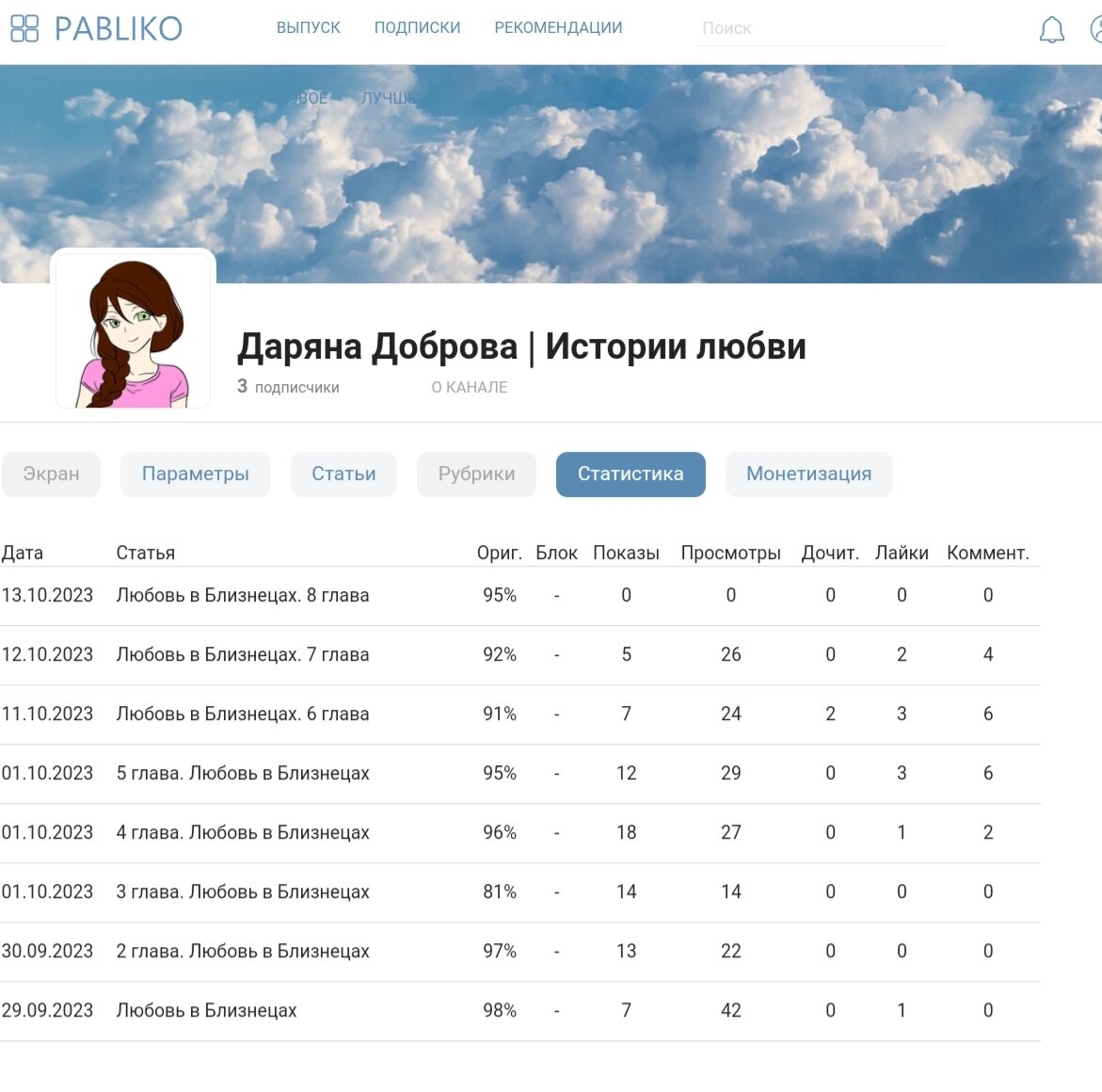Click the channel avatar picture
Screen dimensions: 1102x1092
coord(134,329)
